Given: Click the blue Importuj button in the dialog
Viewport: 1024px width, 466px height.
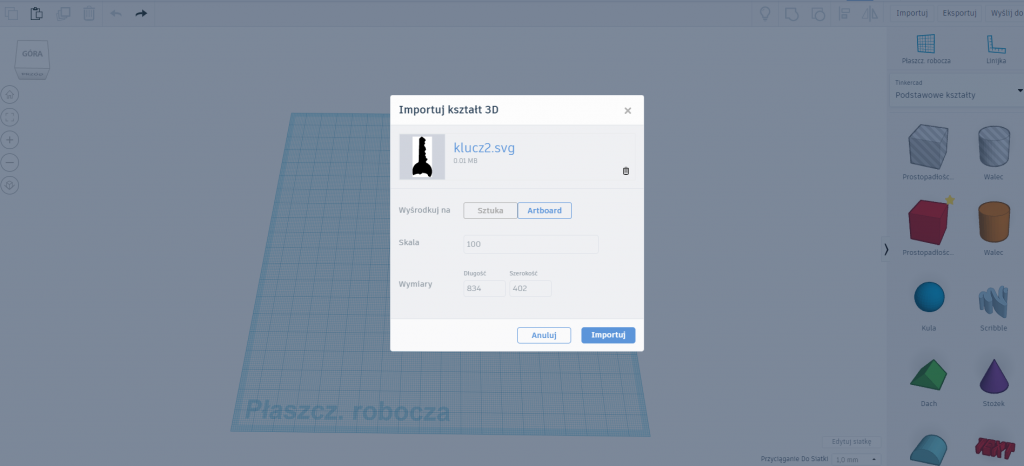Looking at the screenshot, I should coord(608,335).
